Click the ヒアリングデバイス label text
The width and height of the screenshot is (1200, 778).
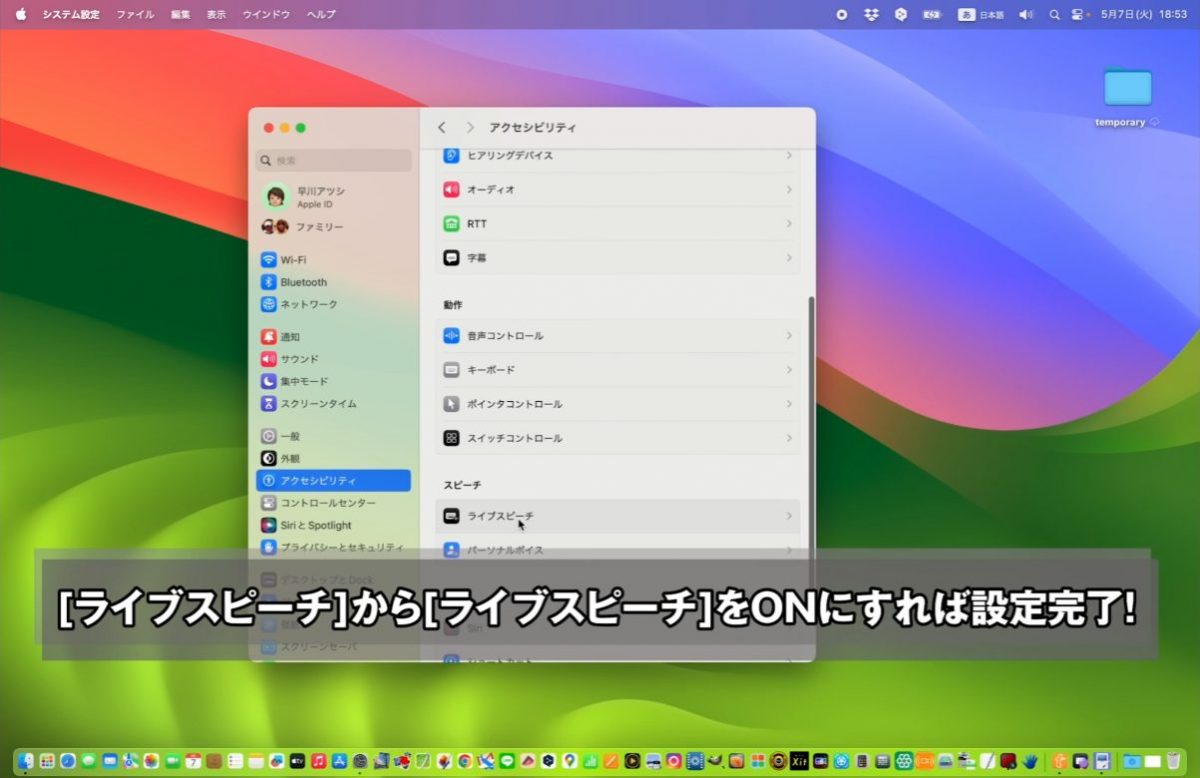(510, 156)
